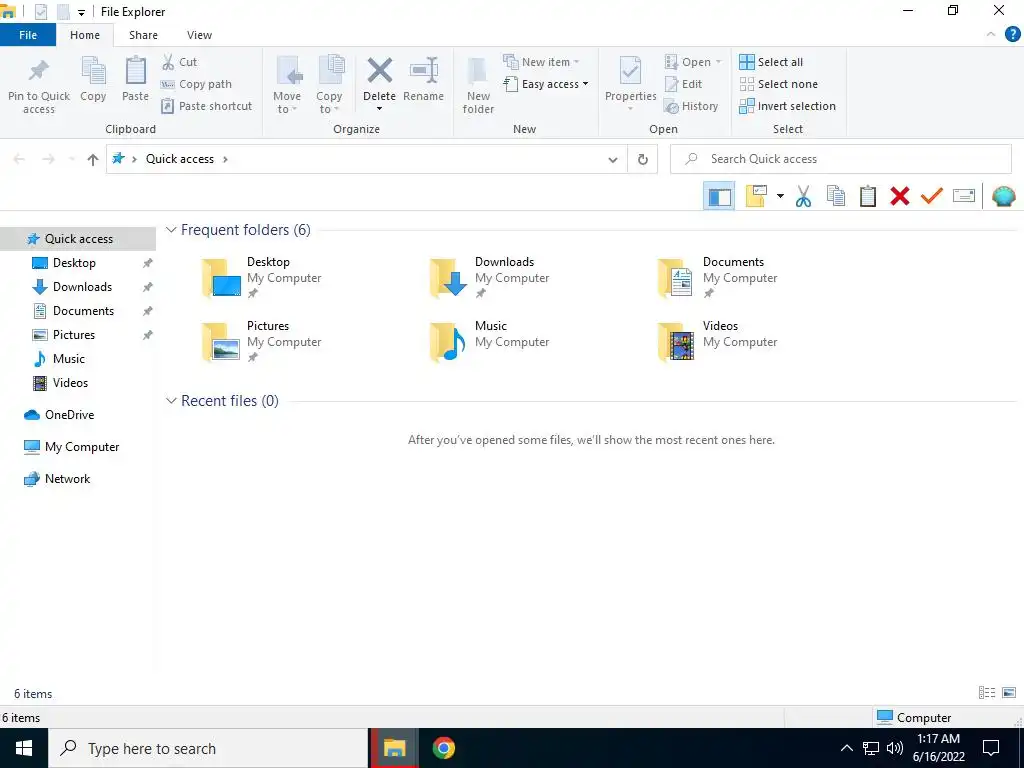This screenshot has width=1024, height=768.
Task: Open the Easy access dropdown
Action: pos(545,84)
